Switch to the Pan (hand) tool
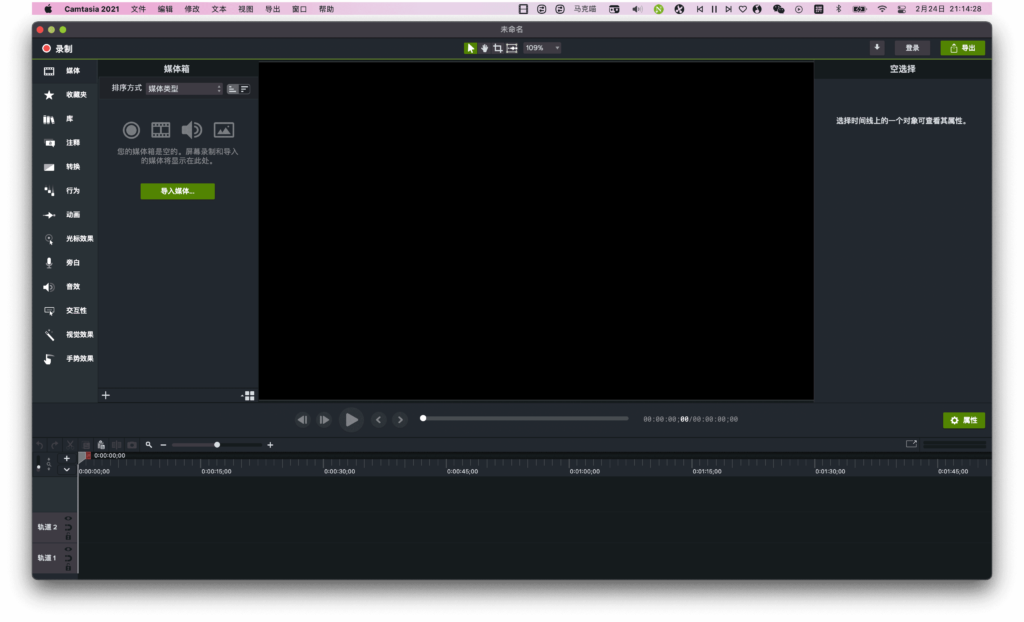 point(485,47)
